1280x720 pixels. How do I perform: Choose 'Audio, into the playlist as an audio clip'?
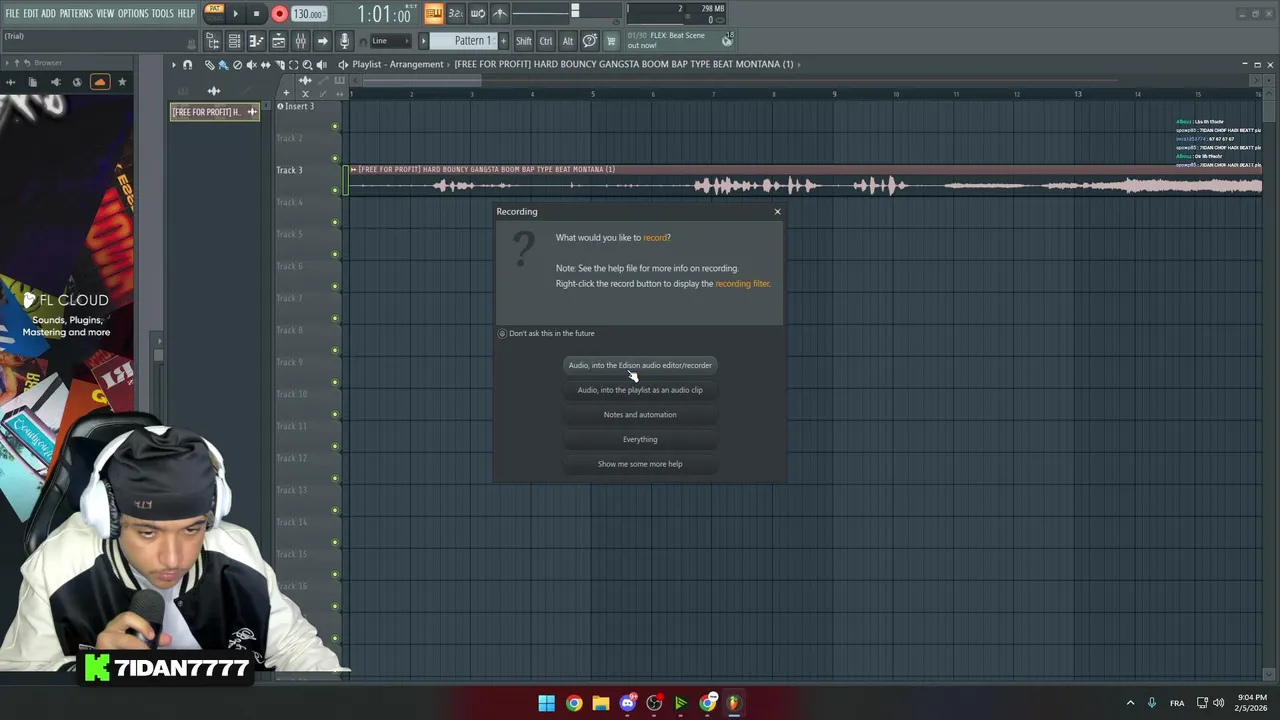click(x=640, y=390)
